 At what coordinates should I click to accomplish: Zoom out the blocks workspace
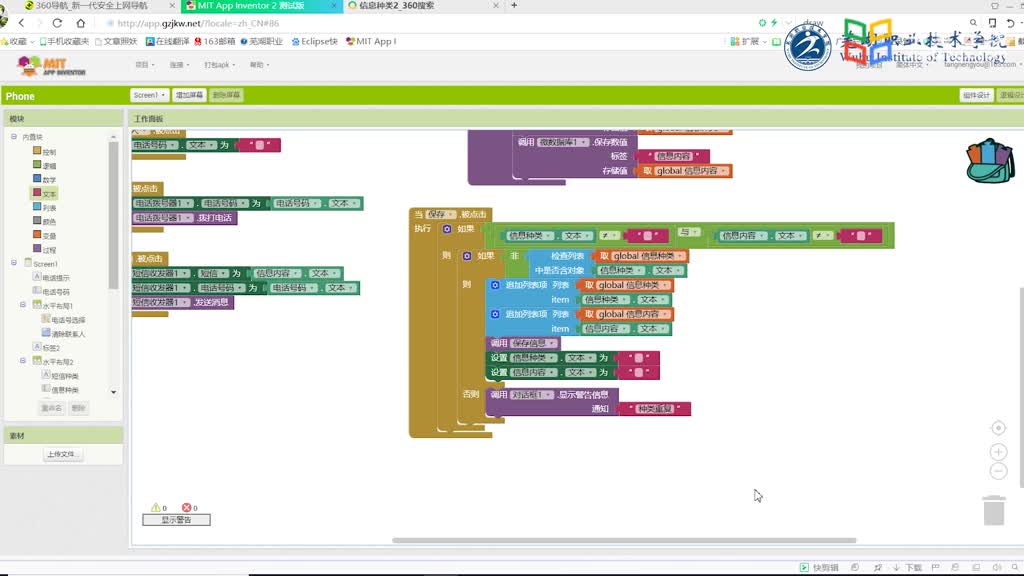998,471
